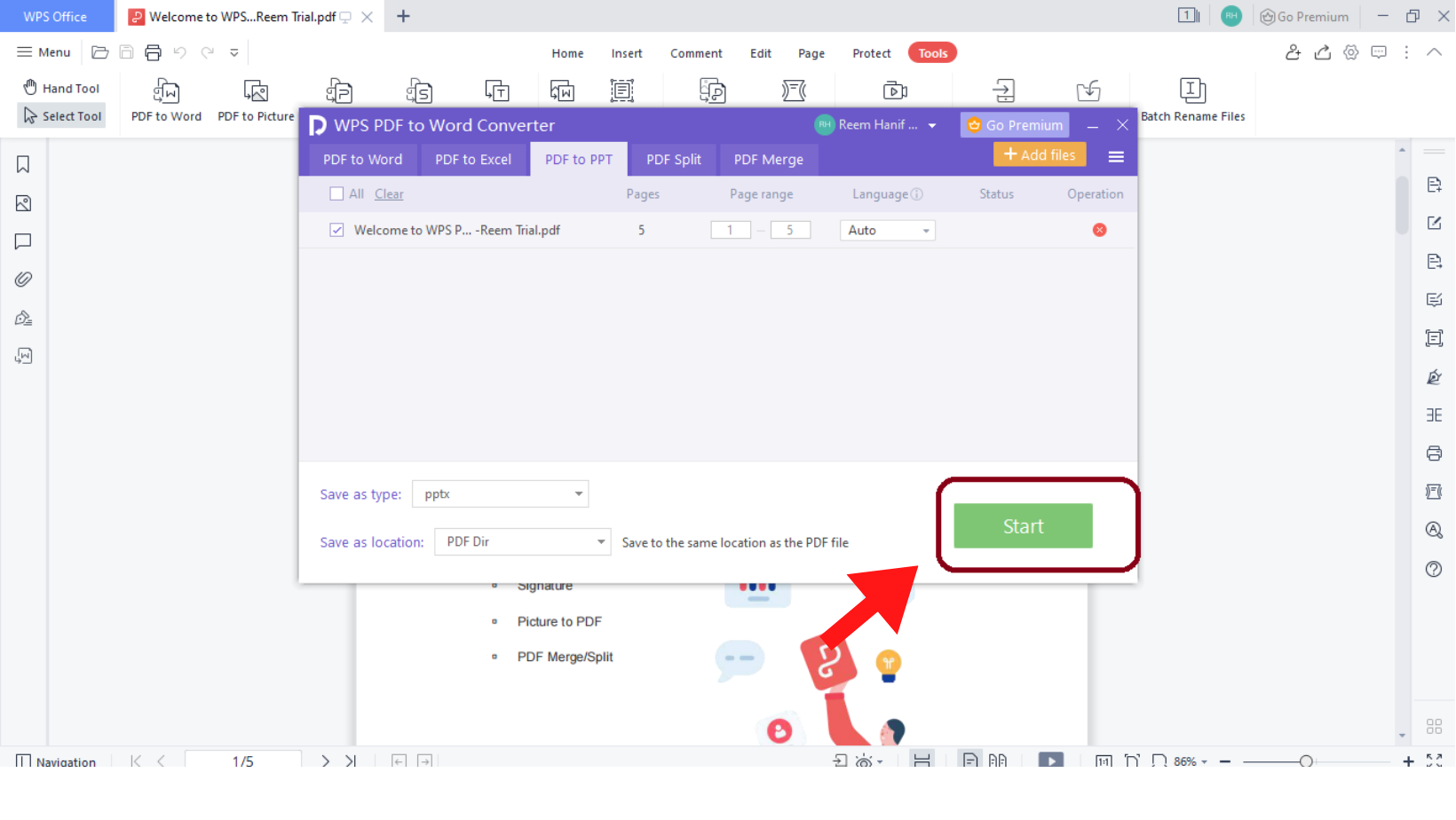The image size is (1456, 820).
Task: Collapse the ribbon with the chevron
Action: pyautogui.click(x=1434, y=52)
